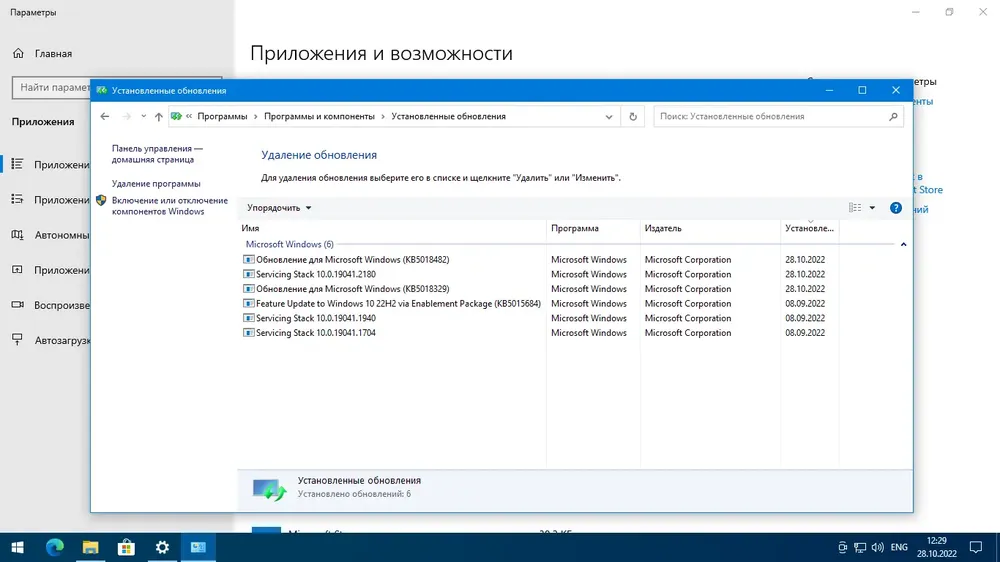Click the forward navigation arrow

point(126,116)
